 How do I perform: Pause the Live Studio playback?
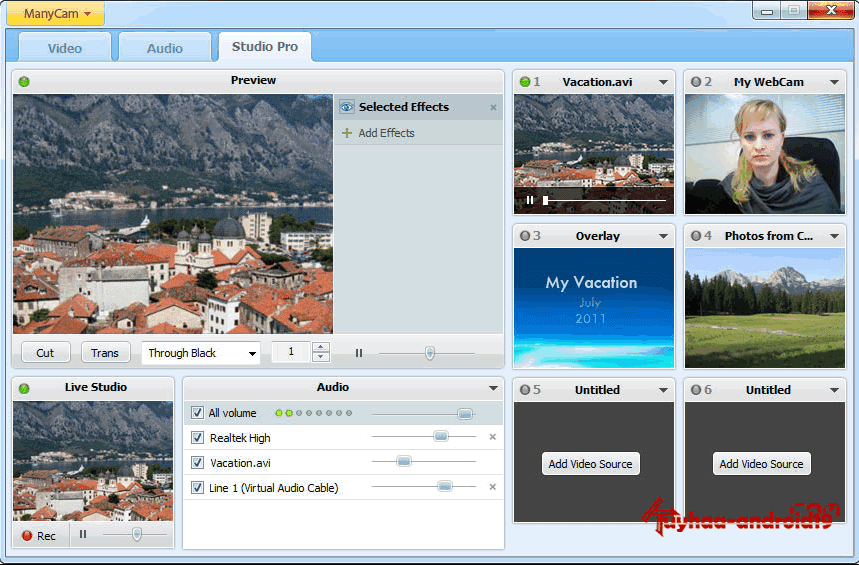pos(83,534)
